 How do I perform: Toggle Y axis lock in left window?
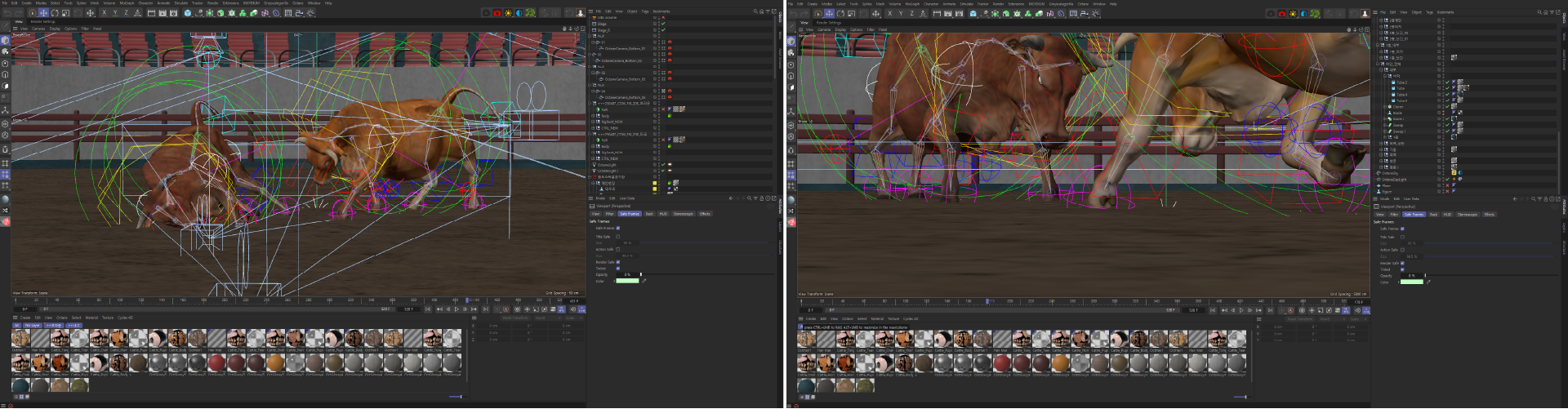[x=115, y=13]
